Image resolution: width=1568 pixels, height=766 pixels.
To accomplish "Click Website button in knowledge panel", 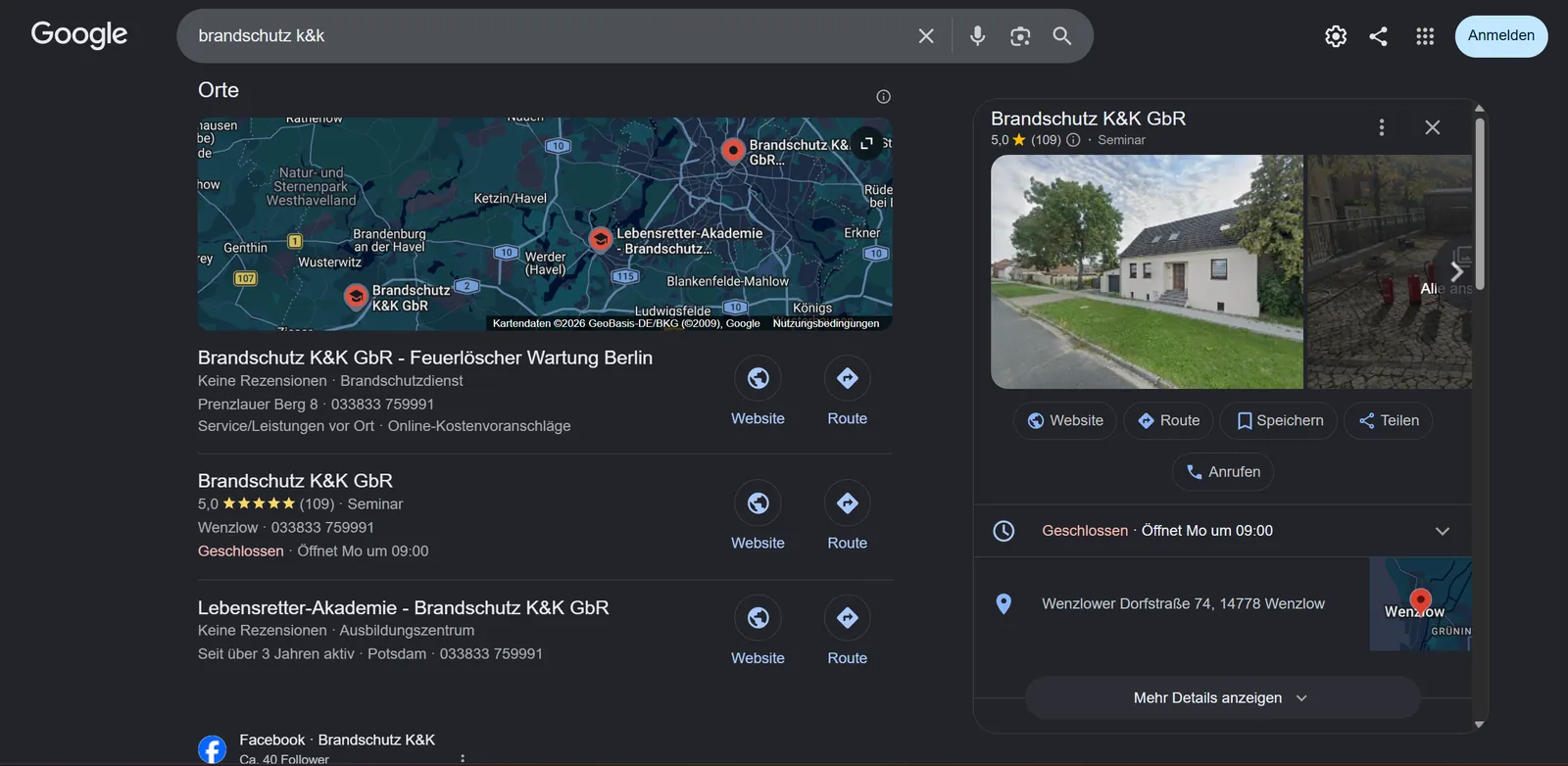I will [x=1065, y=420].
